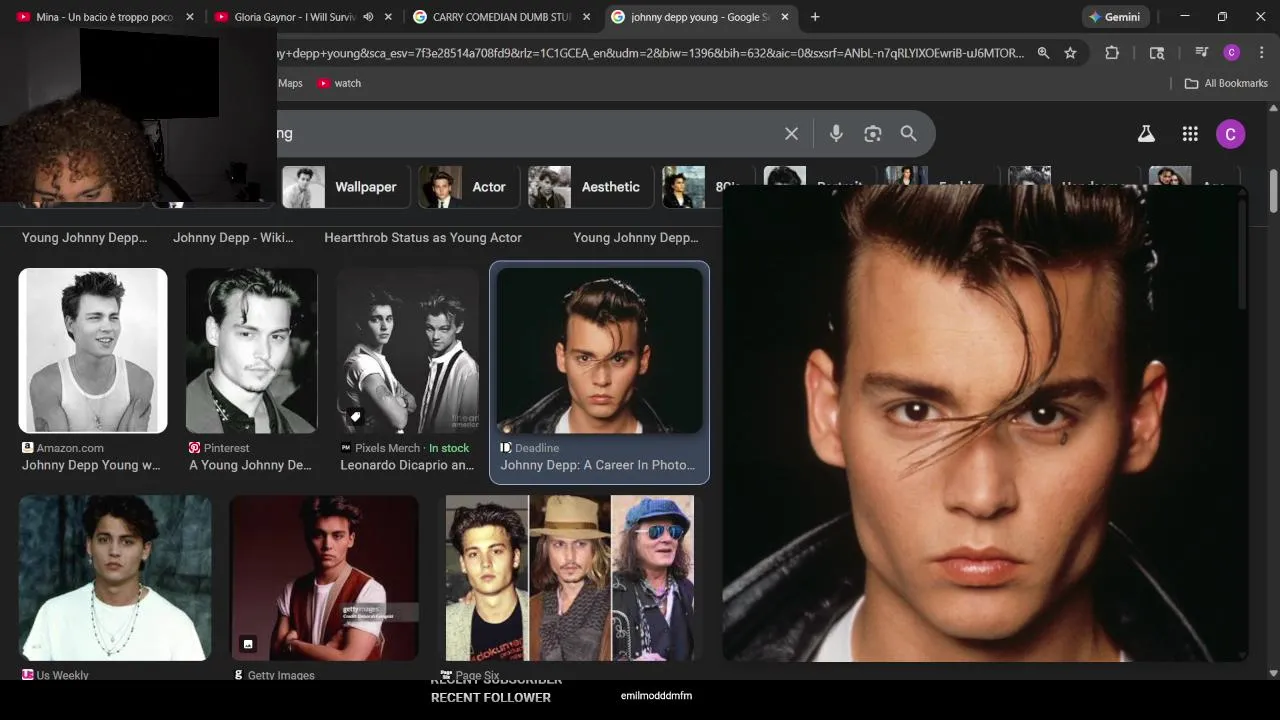1280x720 pixels.
Task: Open the All Bookmarks folder
Action: [x=1226, y=83]
